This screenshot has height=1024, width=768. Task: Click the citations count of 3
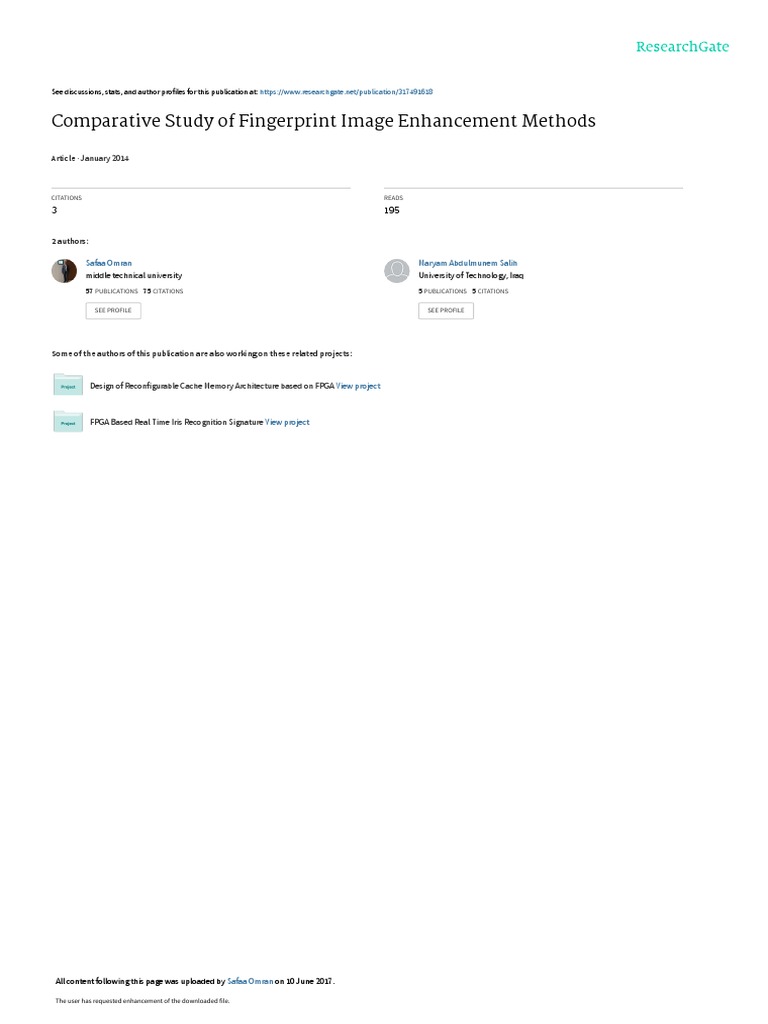(54, 210)
